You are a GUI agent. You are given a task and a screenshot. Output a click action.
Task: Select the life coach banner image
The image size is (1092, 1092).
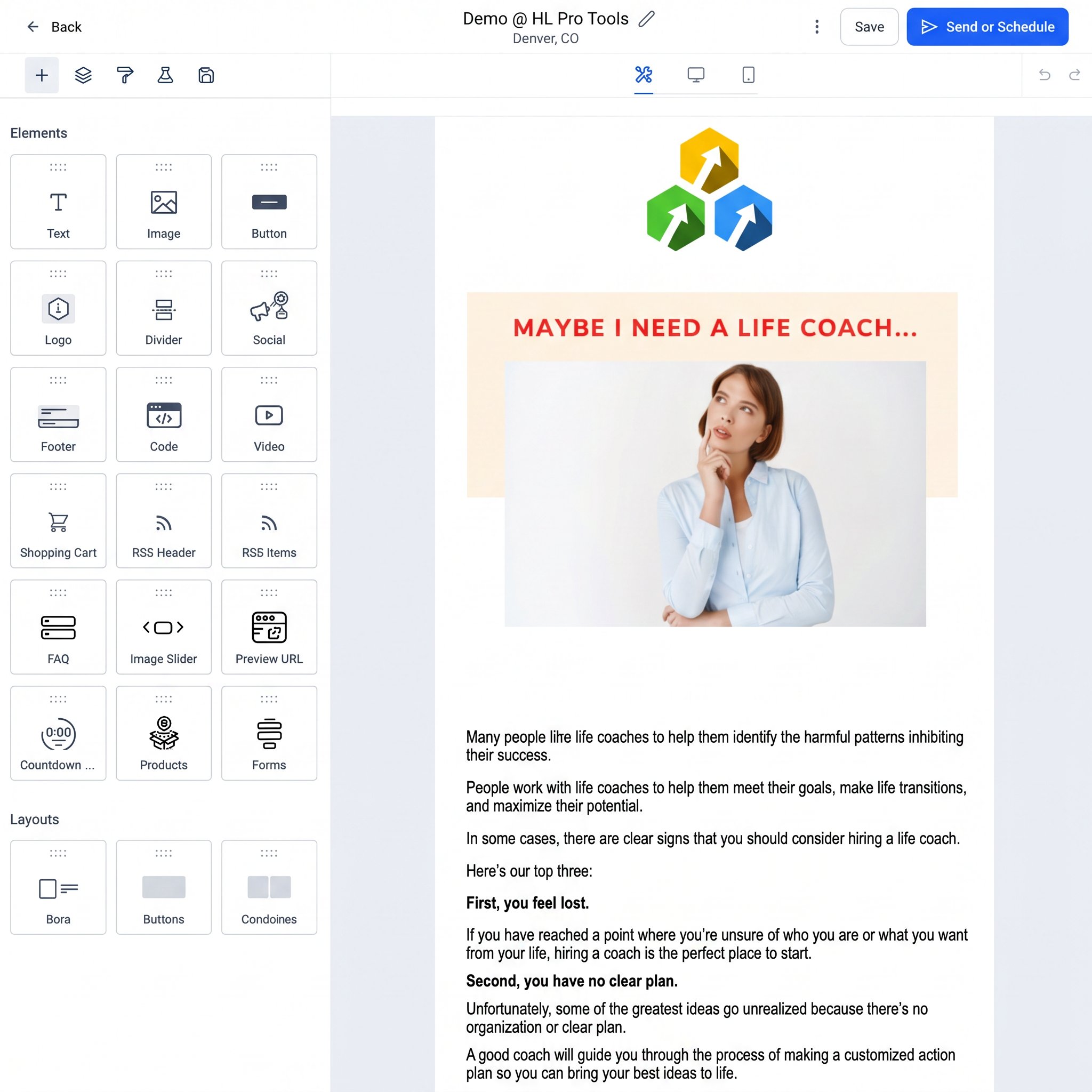click(x=712, y=459)
